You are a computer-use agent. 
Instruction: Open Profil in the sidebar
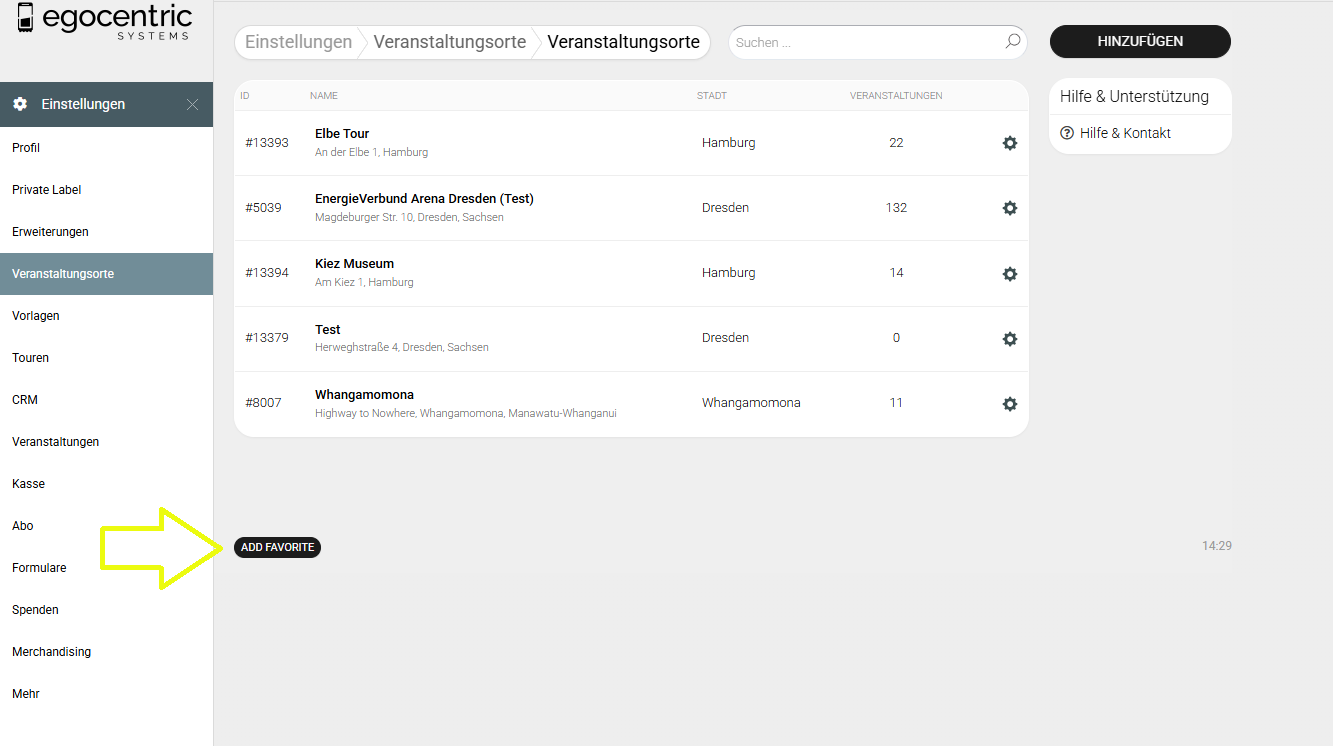point(26,148)
